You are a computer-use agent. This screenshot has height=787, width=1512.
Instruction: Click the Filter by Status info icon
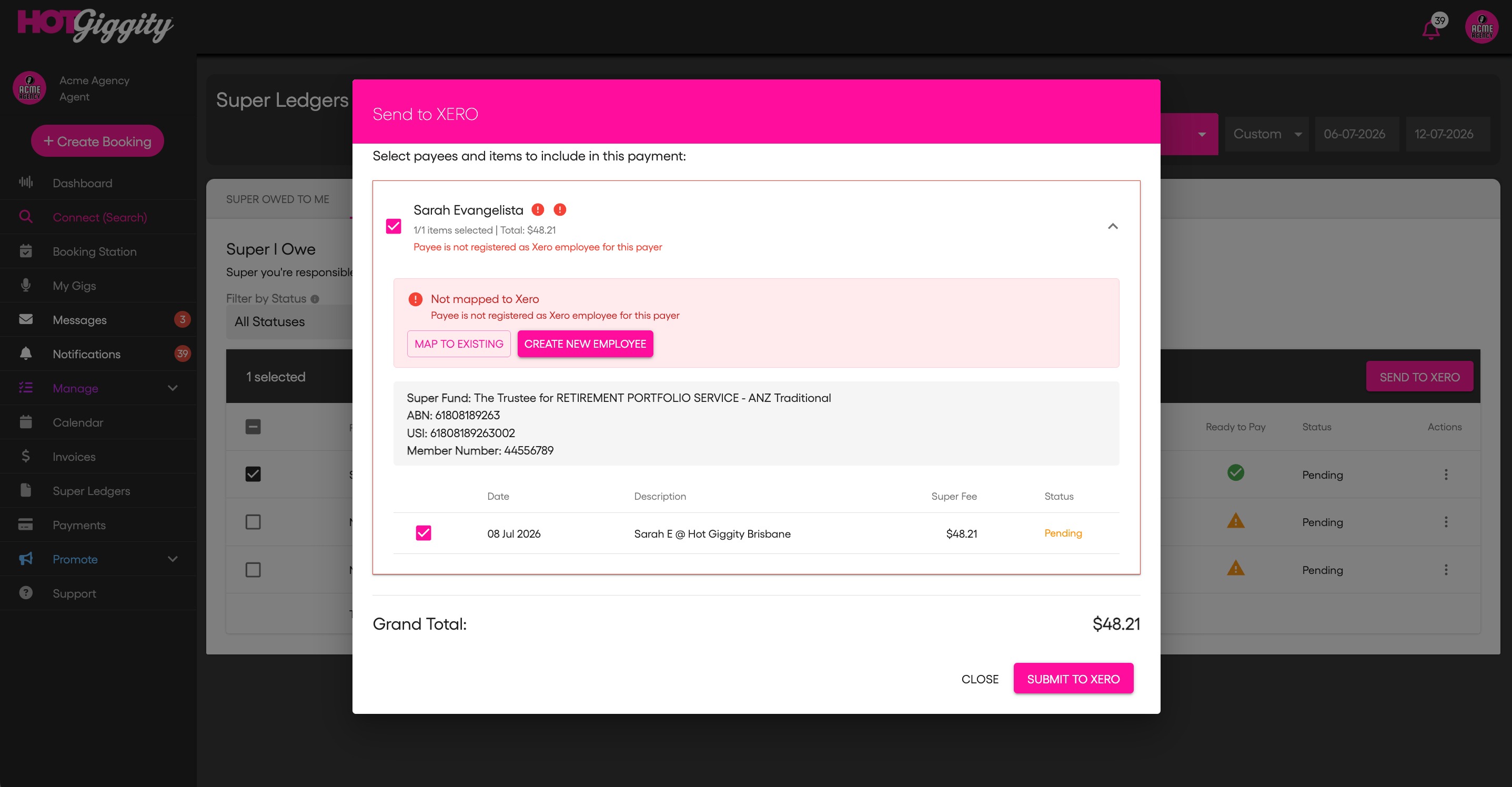pyautogui.click(x=315, y=299)
